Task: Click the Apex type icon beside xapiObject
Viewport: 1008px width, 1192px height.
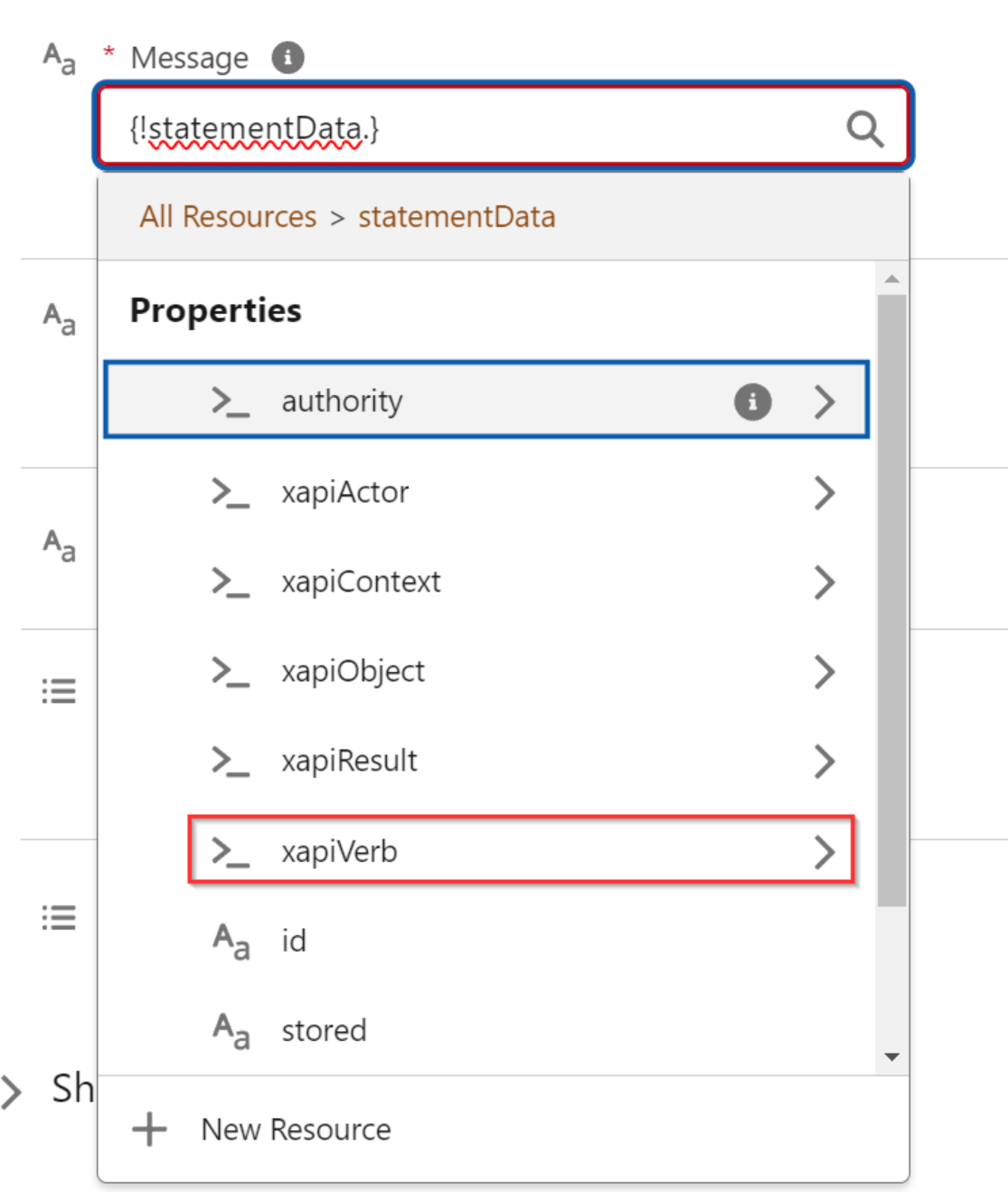Action: click(230, 672)
